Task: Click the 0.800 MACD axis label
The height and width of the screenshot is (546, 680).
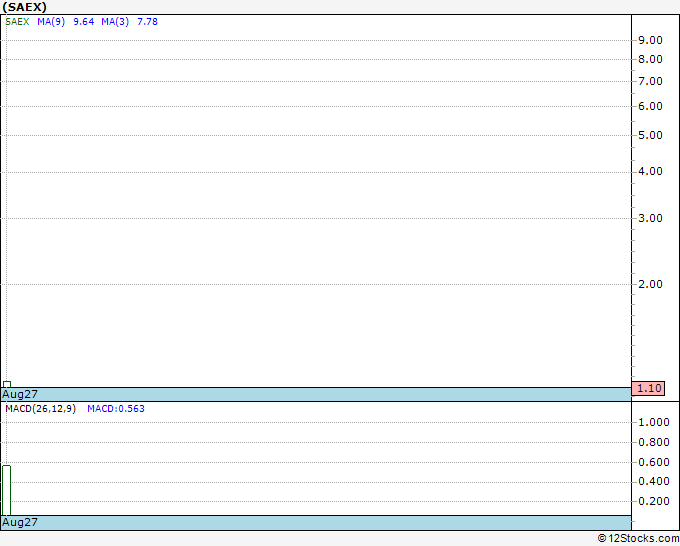Action: point(654,442)
